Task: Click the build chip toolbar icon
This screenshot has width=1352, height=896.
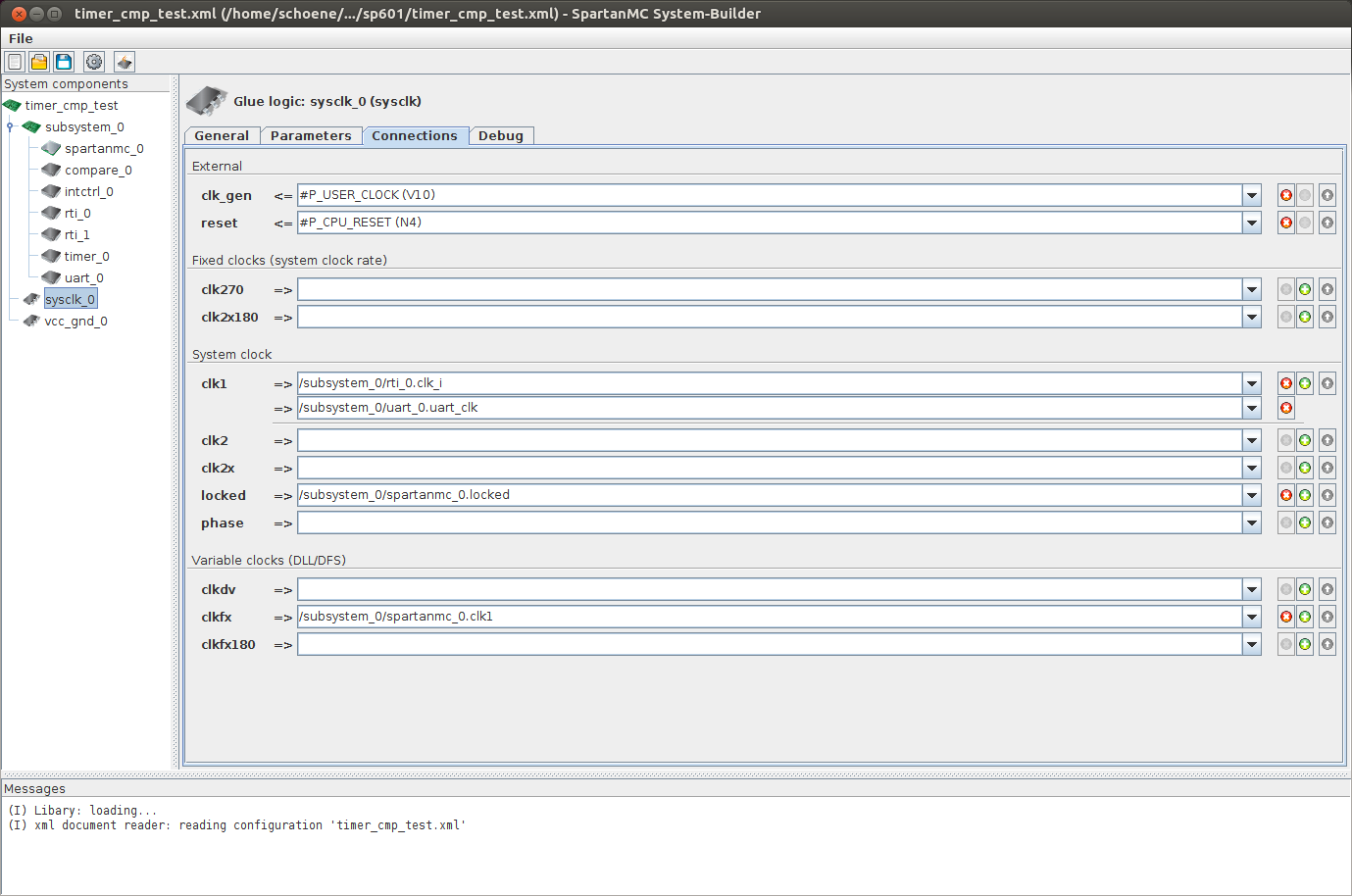Action: (x=125, y=62)
